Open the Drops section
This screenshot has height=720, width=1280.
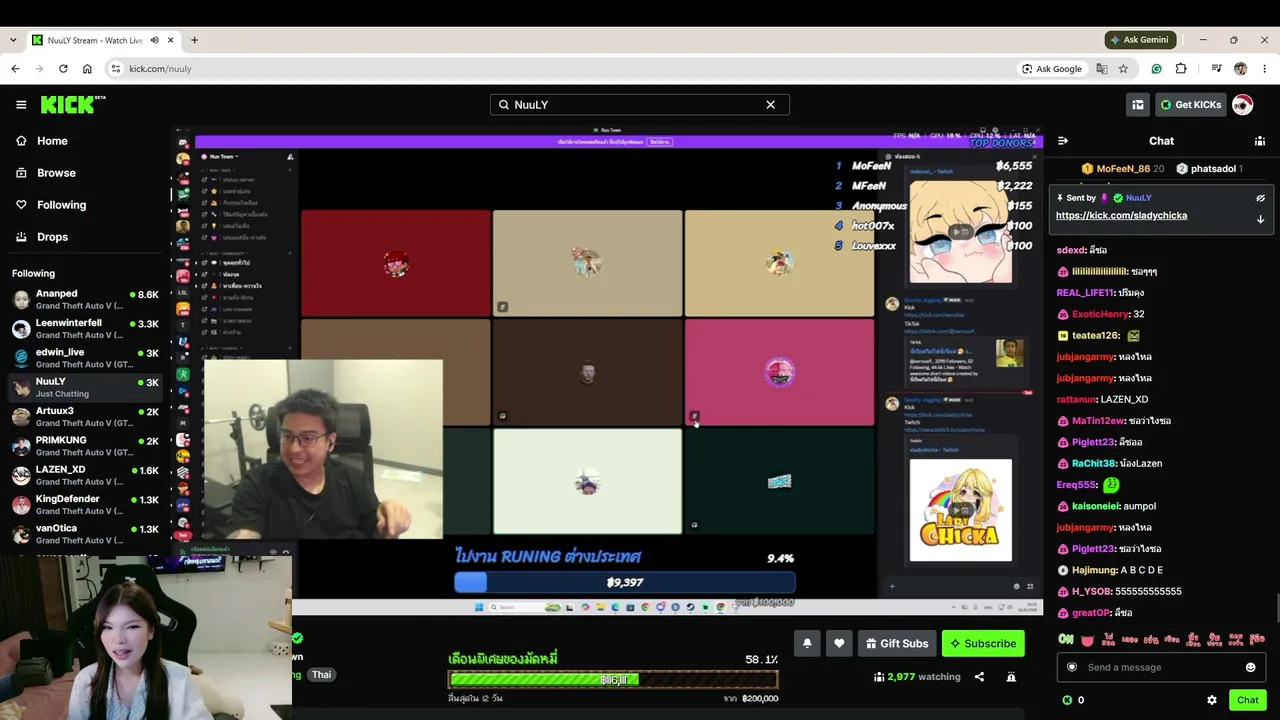(x=52, y=237)
